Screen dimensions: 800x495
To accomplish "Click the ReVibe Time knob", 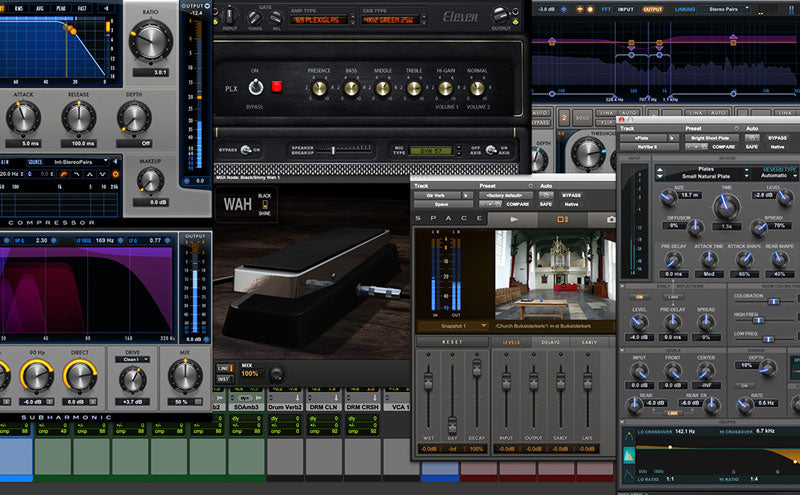I will click(x=727, y=206).
